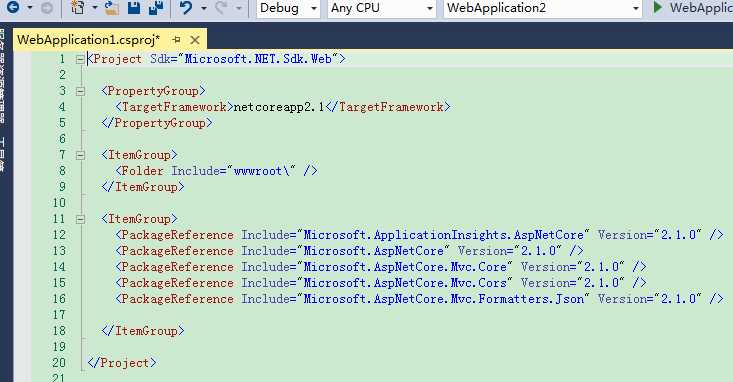Image resolution: width=733 pixels, height=382 pixels.
Task: Click the green Start debugging play icon
Action: click(x=658, y=7)
